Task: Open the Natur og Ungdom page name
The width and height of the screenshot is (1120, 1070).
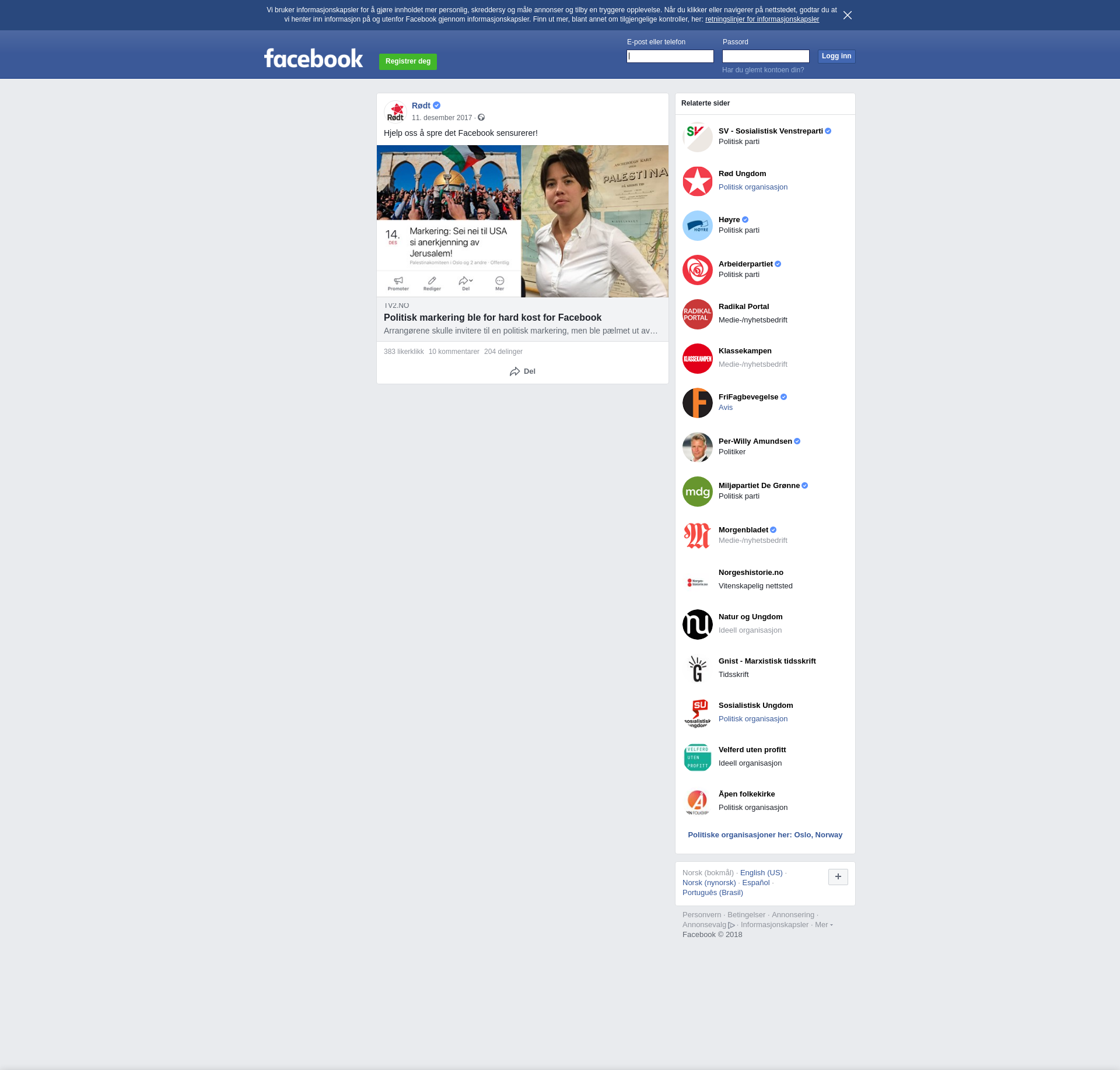Action: 751,617
